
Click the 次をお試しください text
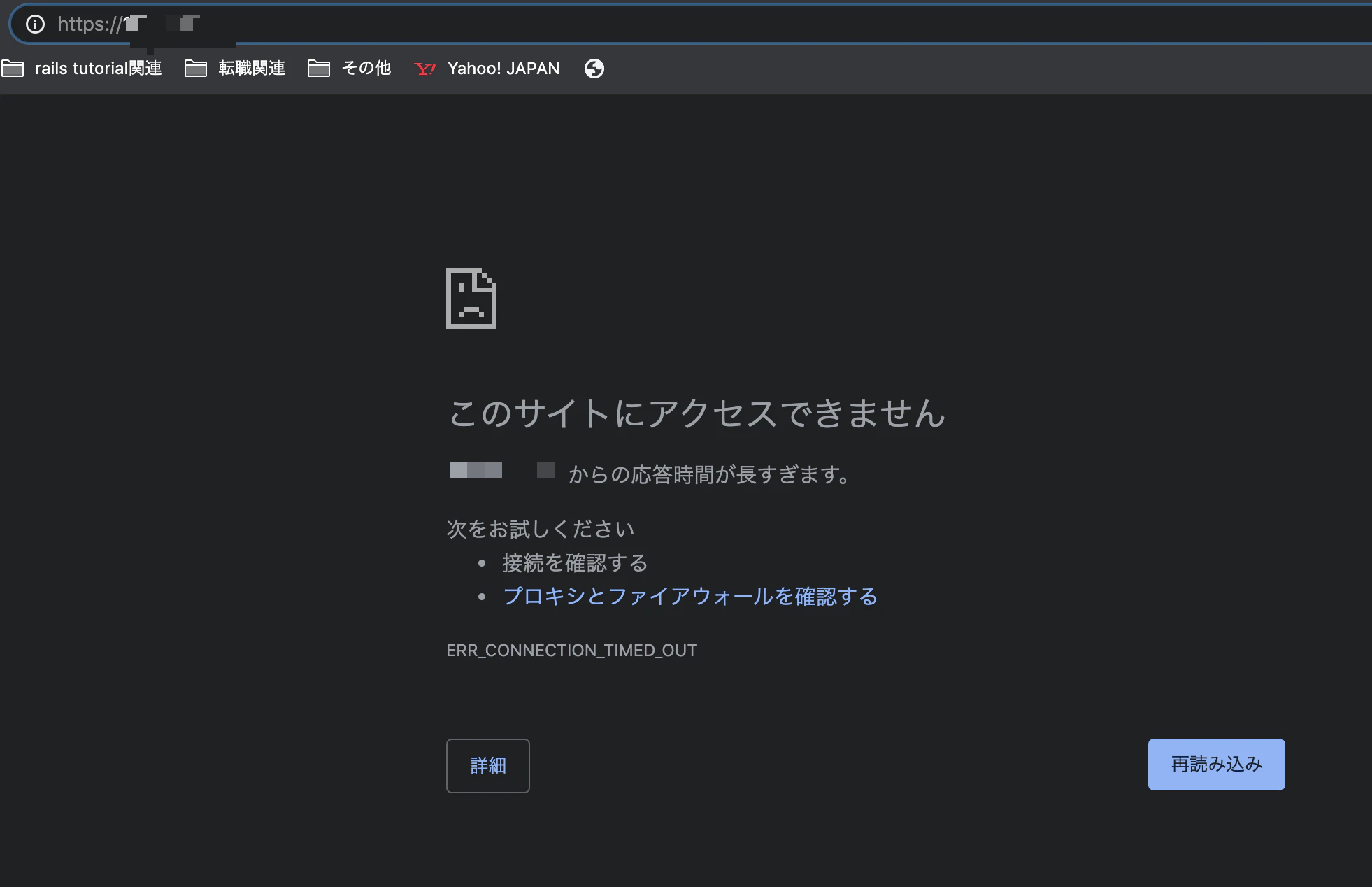541,529
